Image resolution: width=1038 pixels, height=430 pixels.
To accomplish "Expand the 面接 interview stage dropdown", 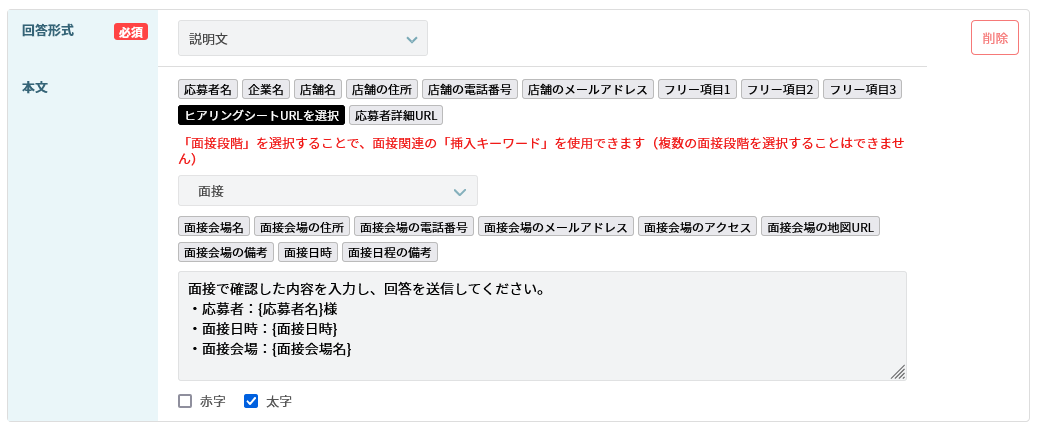I will tap(327, 191).
